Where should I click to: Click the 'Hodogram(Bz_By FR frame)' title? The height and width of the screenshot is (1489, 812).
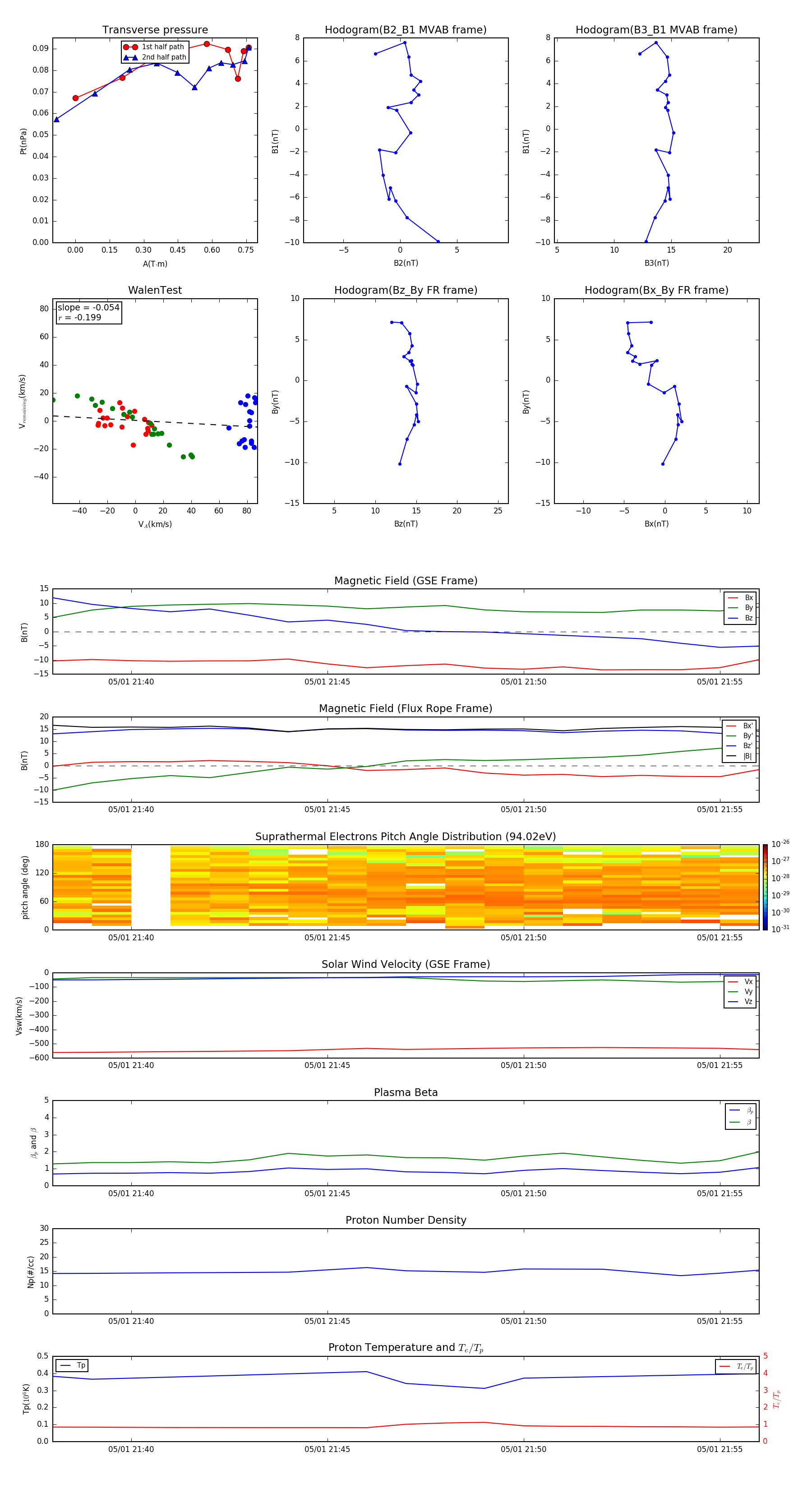click(406, 290)
